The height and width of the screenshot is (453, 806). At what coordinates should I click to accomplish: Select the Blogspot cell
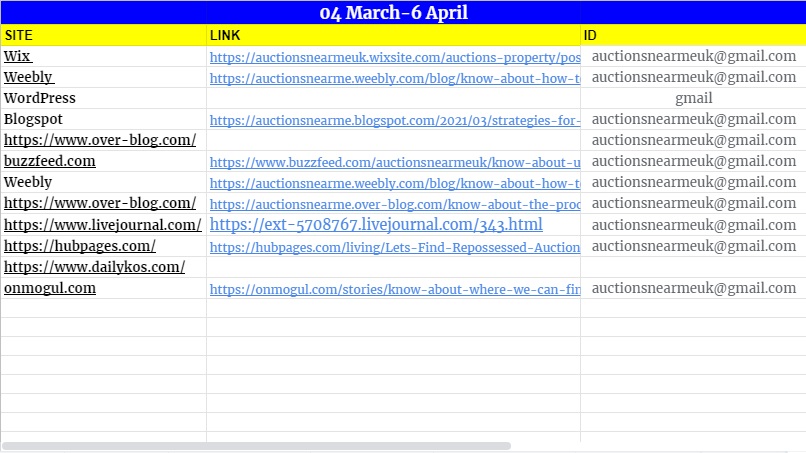(x=34, y=119)
